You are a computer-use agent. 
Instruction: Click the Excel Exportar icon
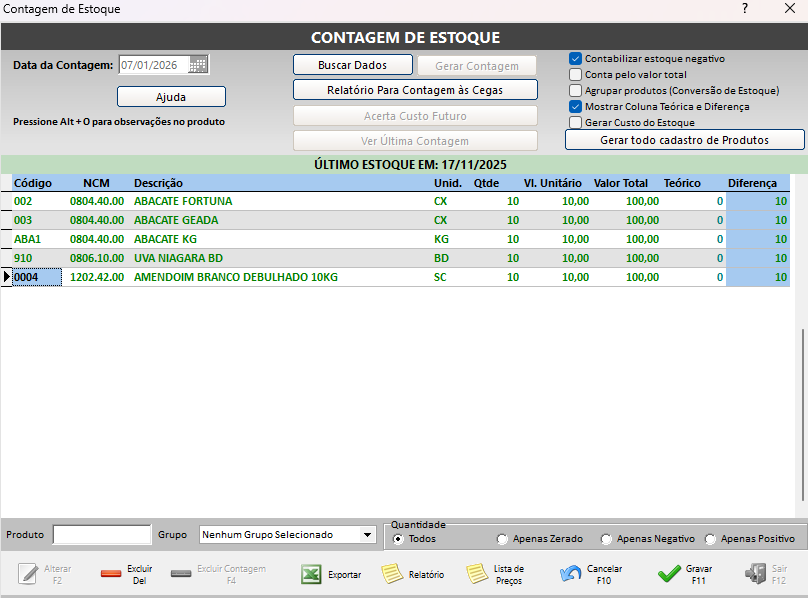click(311, 575)
